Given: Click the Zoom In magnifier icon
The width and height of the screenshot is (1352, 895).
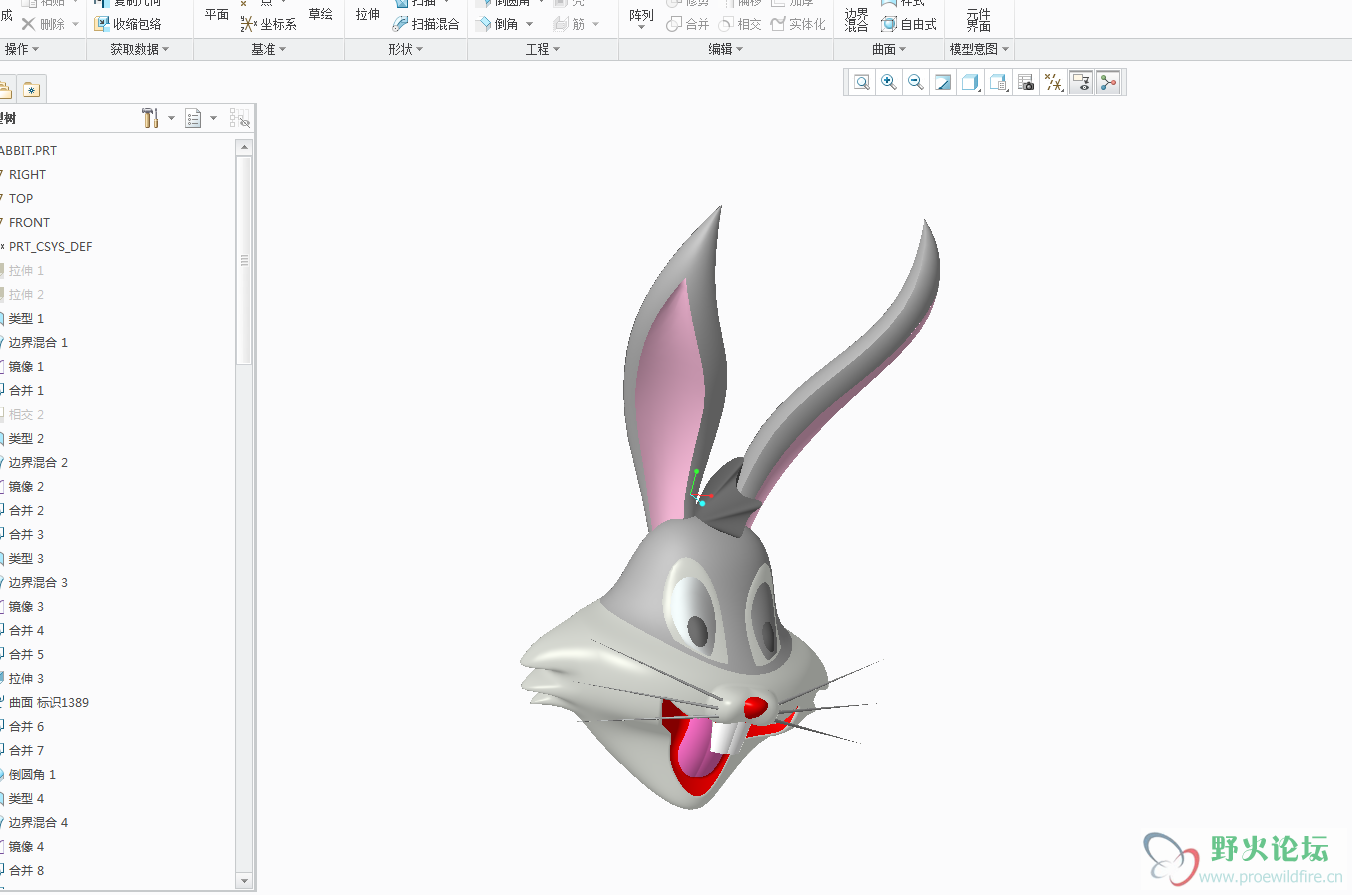Looking at the screenshot, I should [888, 83].
